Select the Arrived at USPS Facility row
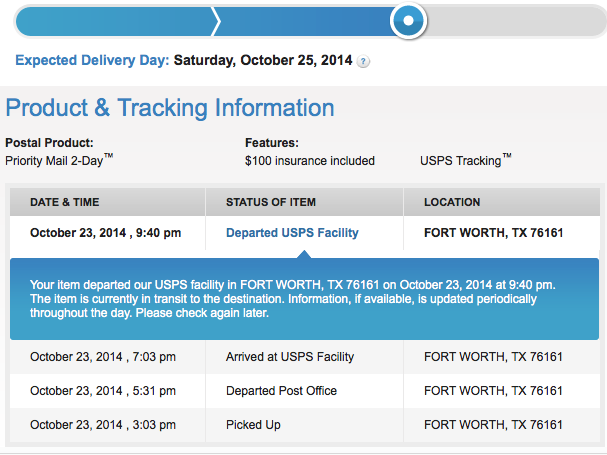The height and width of the screenshot is (455, 607). 305,357
